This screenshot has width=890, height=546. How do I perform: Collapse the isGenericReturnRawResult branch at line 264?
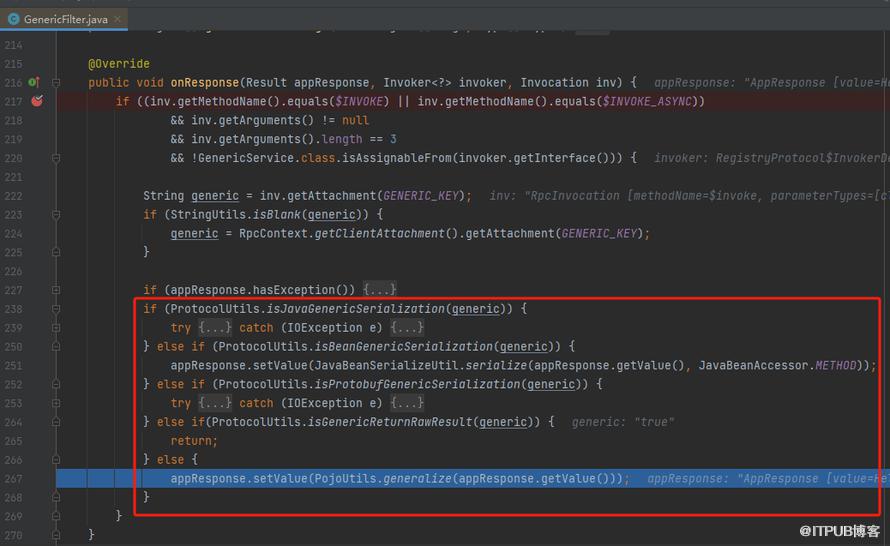56,422
